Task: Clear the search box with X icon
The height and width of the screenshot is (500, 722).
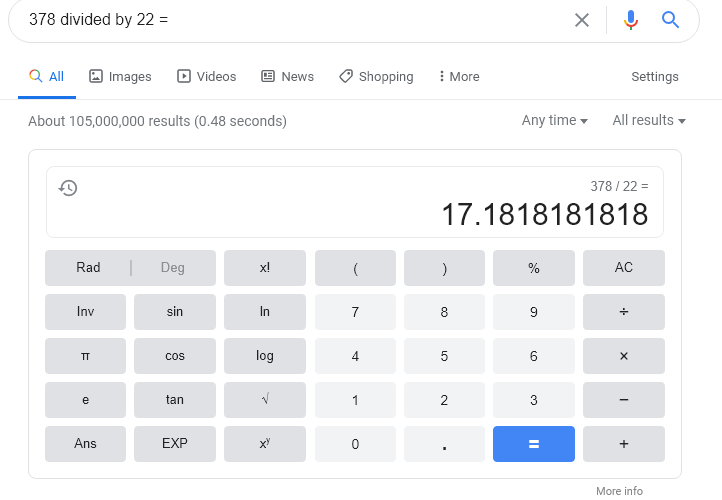Action: click(582, 20)
